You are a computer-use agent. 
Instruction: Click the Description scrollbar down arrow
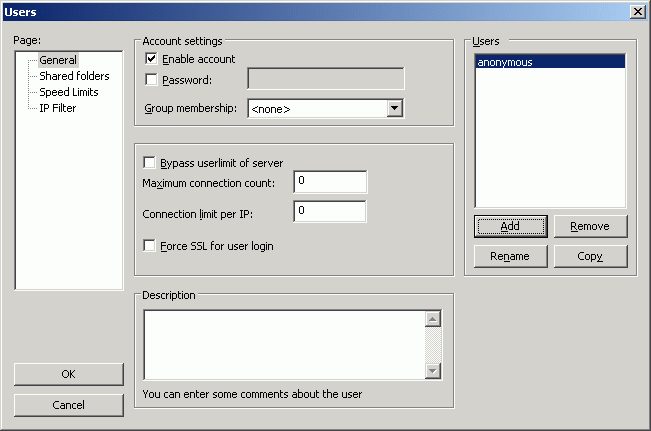point(433,371)
